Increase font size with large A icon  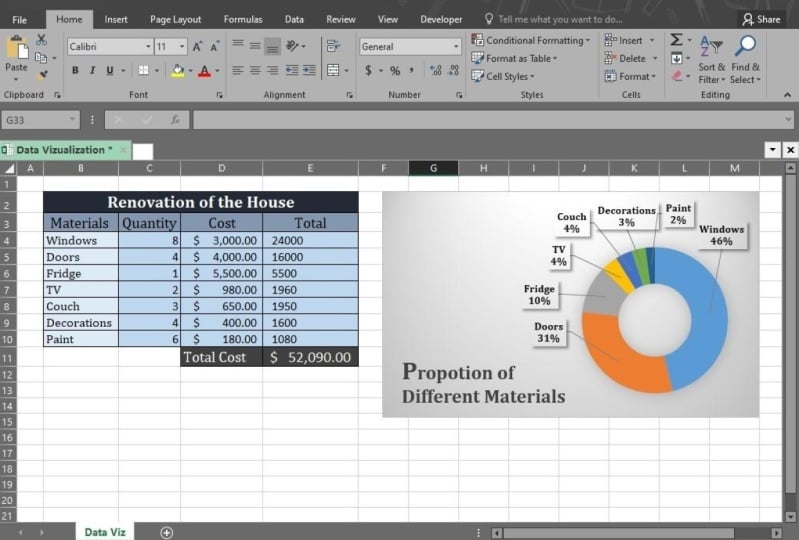197,47
